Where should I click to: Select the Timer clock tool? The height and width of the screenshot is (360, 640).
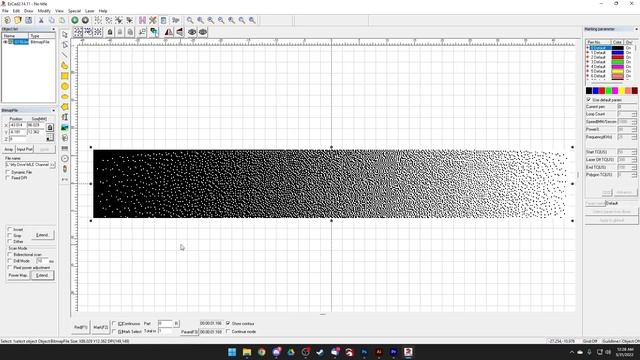click(64, 158)
